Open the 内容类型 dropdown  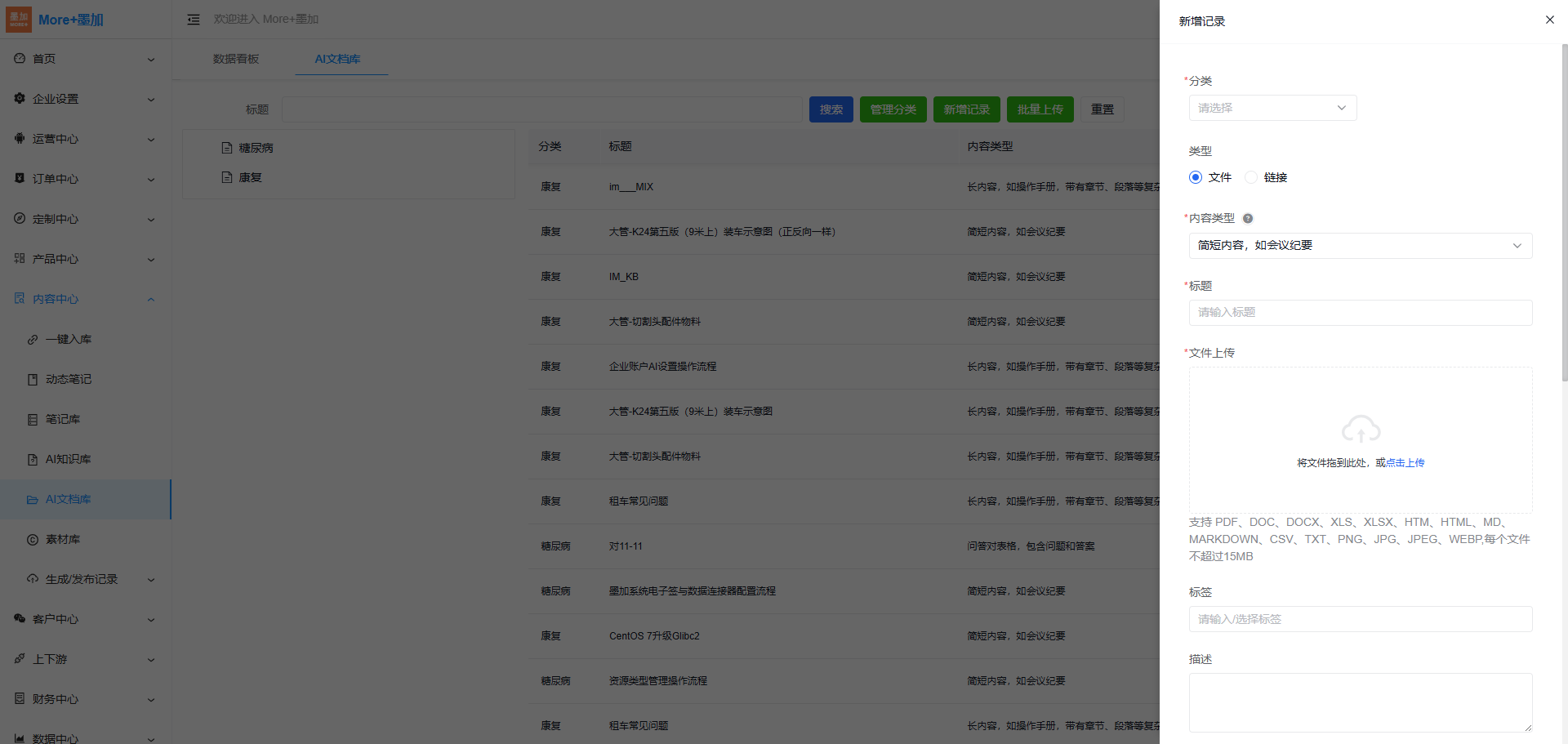pos(1360,246)
